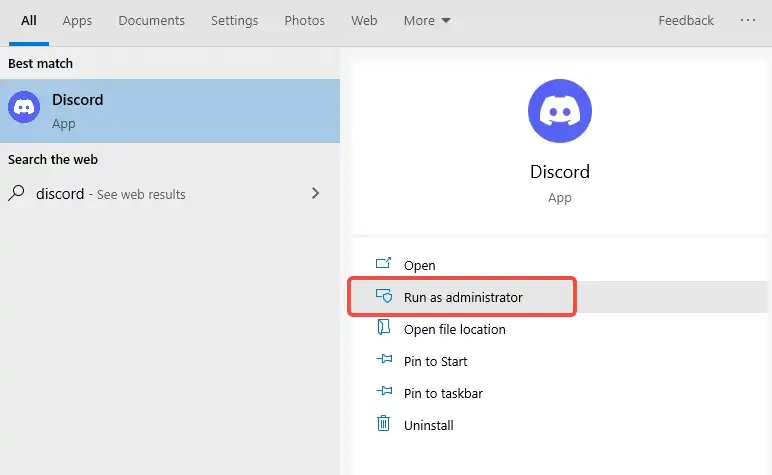Click the magnifier icon beside discord web search

point(16,193)
